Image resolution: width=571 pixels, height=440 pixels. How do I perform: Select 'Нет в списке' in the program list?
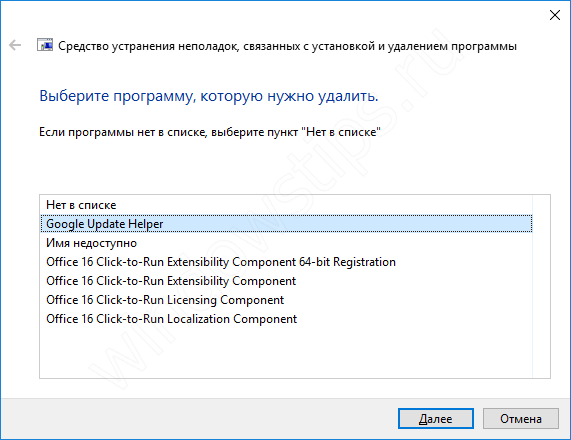[x=286, y=205]
